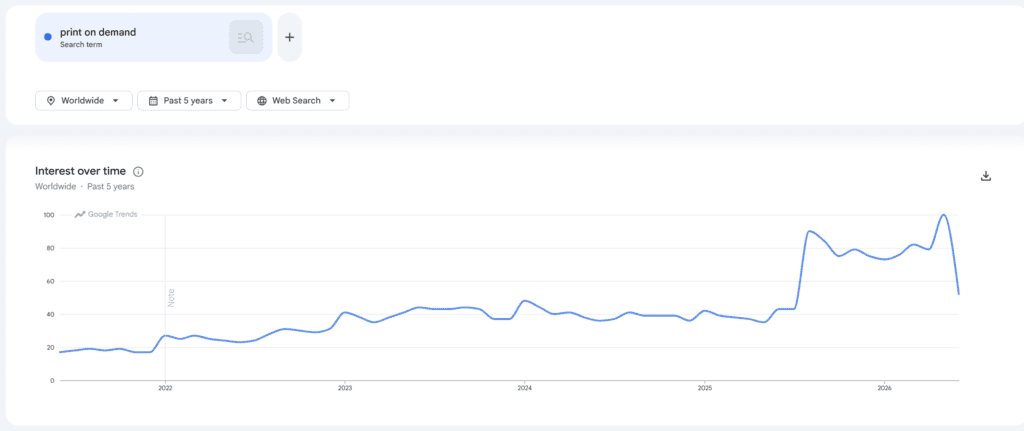Click the Note marker on the chart
Image resolution: width=1024 pixels, height=431 pixels.
click(171, 298)
